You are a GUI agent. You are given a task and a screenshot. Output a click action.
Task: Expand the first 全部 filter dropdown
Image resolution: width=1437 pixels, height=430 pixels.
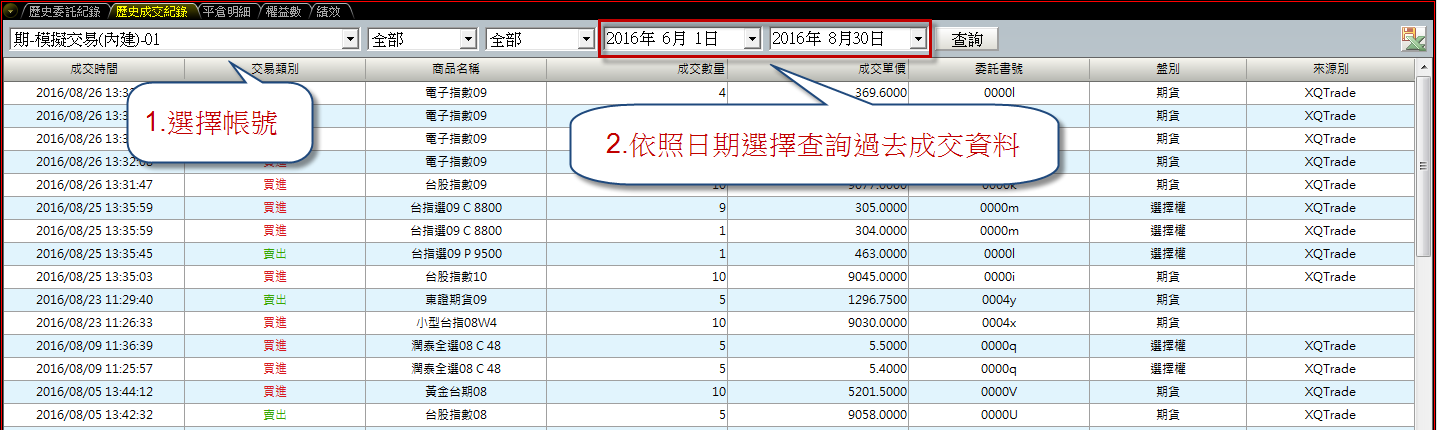tap(467, 39)
